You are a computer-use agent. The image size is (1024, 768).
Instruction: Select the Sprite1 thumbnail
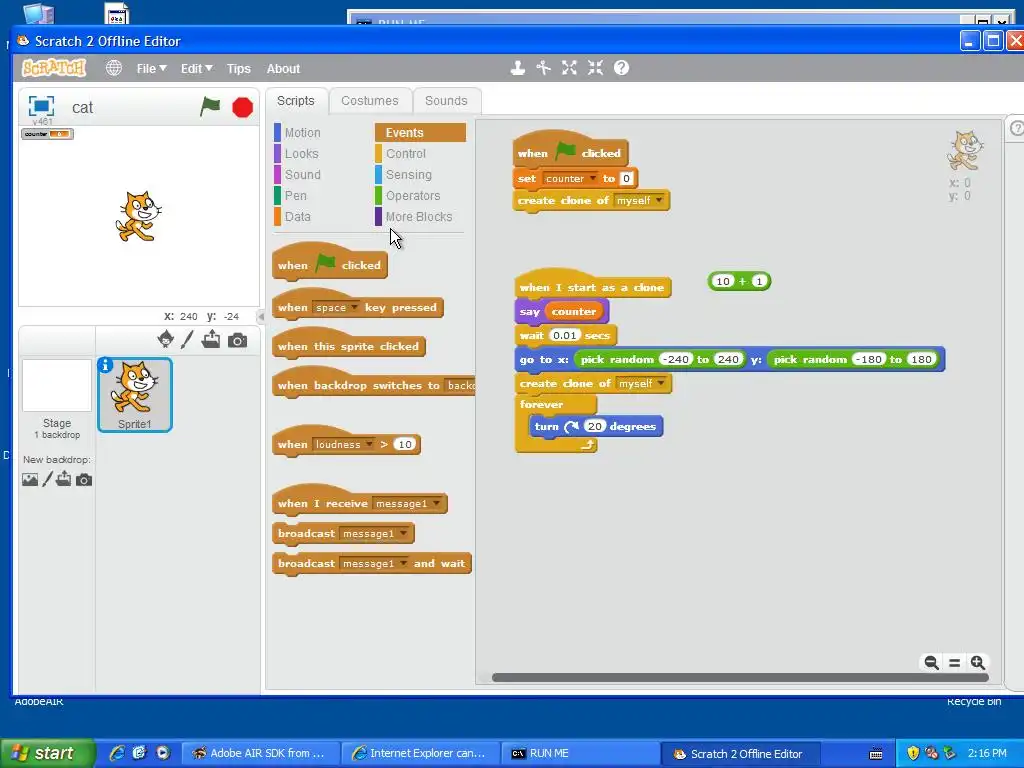coord(135,394)
